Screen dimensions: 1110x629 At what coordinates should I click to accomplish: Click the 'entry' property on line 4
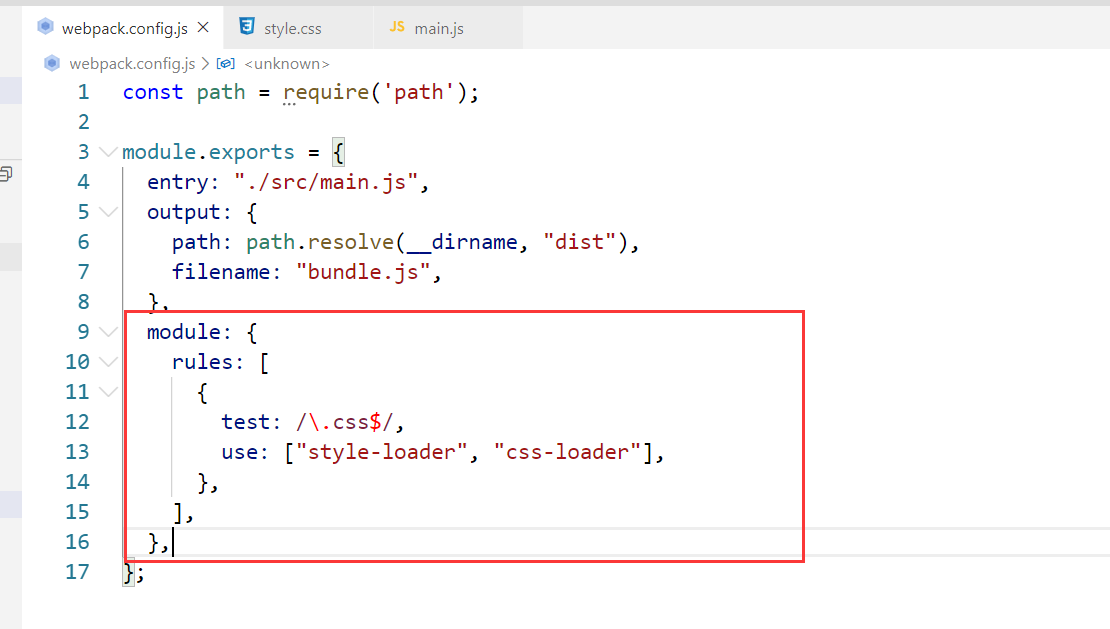coord(178,182)
